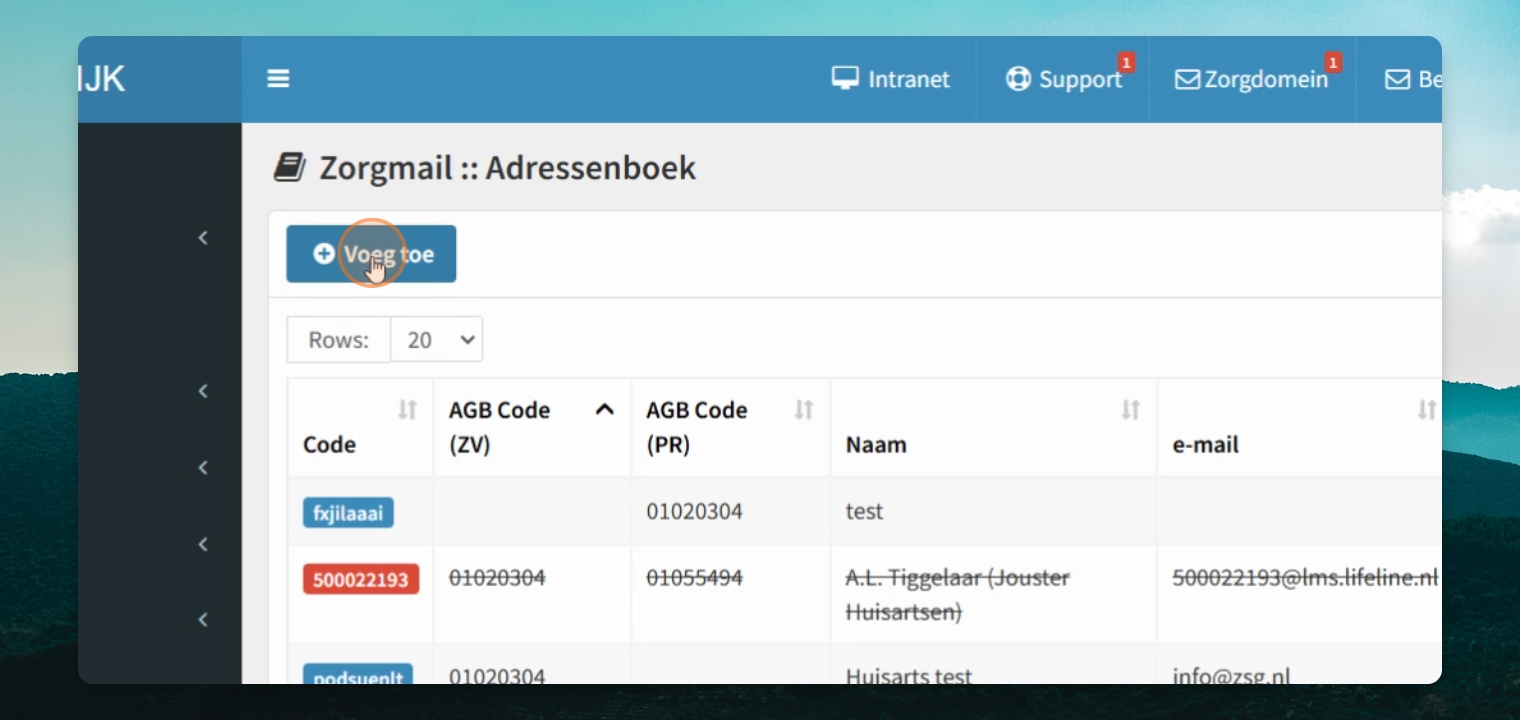Click the Voeg toe button
The height and width of the screenshot is (720, 1520).
click(371, 254)
